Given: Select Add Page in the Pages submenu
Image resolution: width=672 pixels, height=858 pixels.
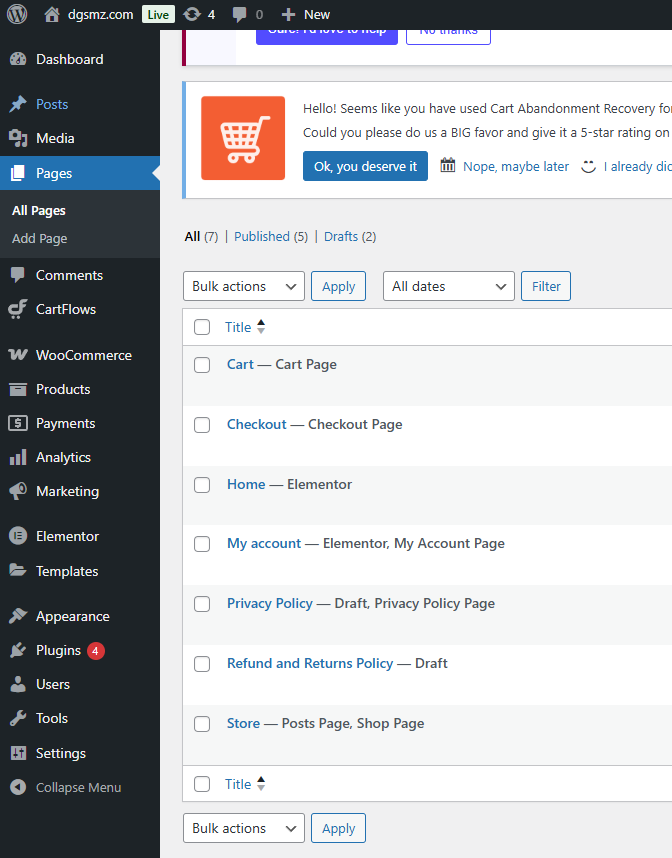Looking at the screenshot, I should (x=40, y=238).
